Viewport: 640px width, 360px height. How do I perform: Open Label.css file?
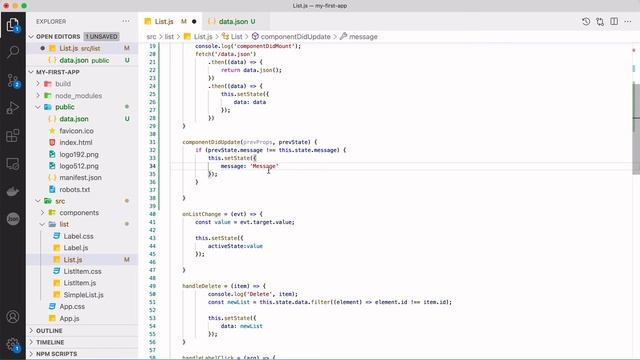pyautogui.click(x=78, y=236)
